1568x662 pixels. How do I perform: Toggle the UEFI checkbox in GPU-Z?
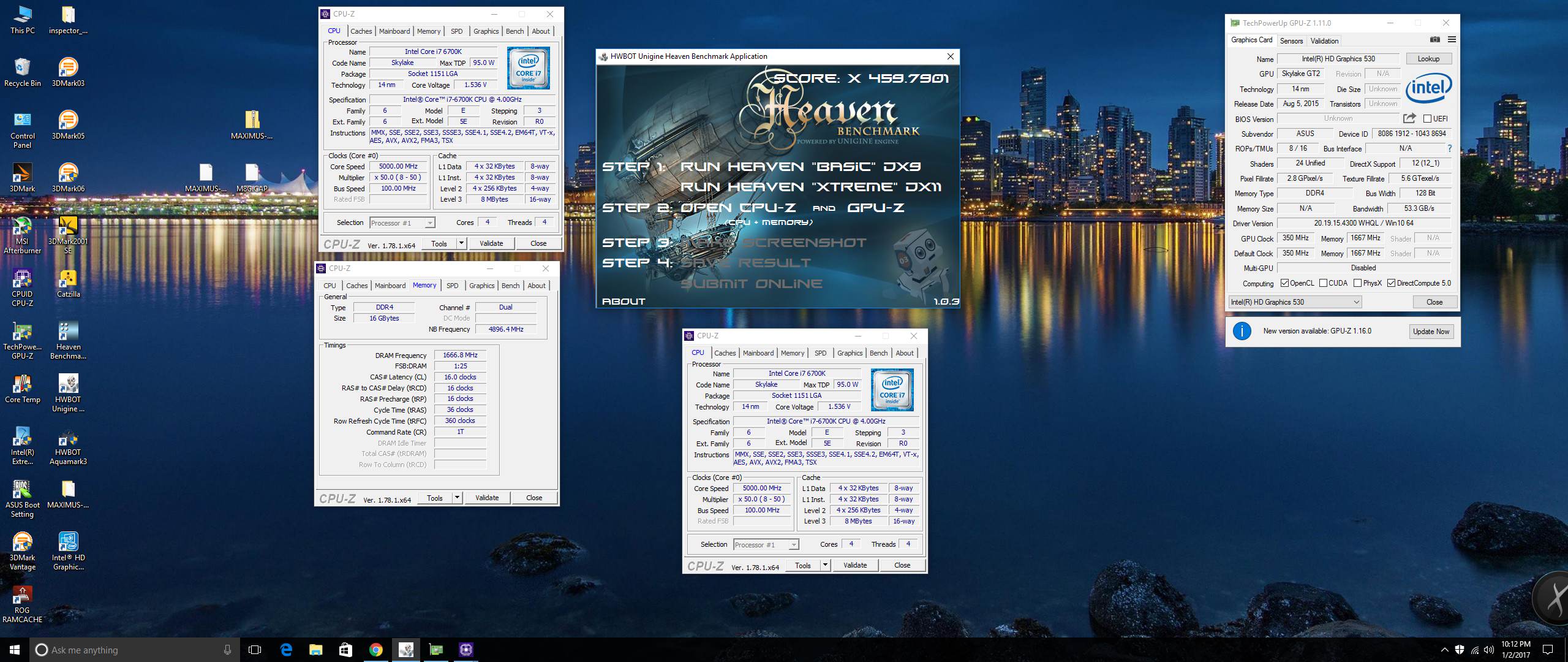1428,119
